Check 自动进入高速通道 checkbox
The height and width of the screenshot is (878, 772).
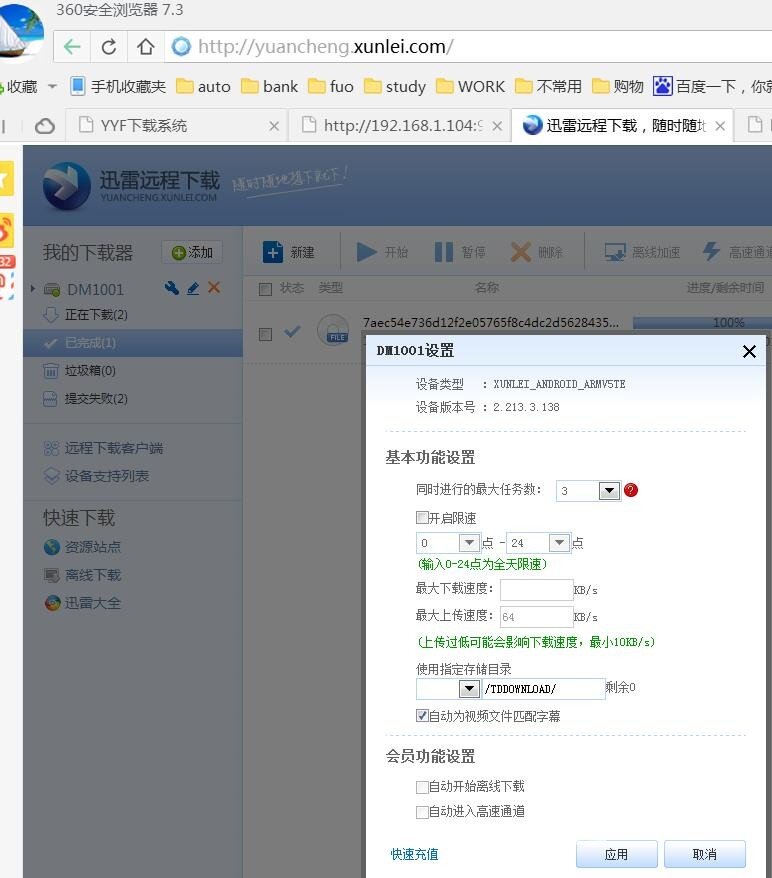tap(422, 812)
